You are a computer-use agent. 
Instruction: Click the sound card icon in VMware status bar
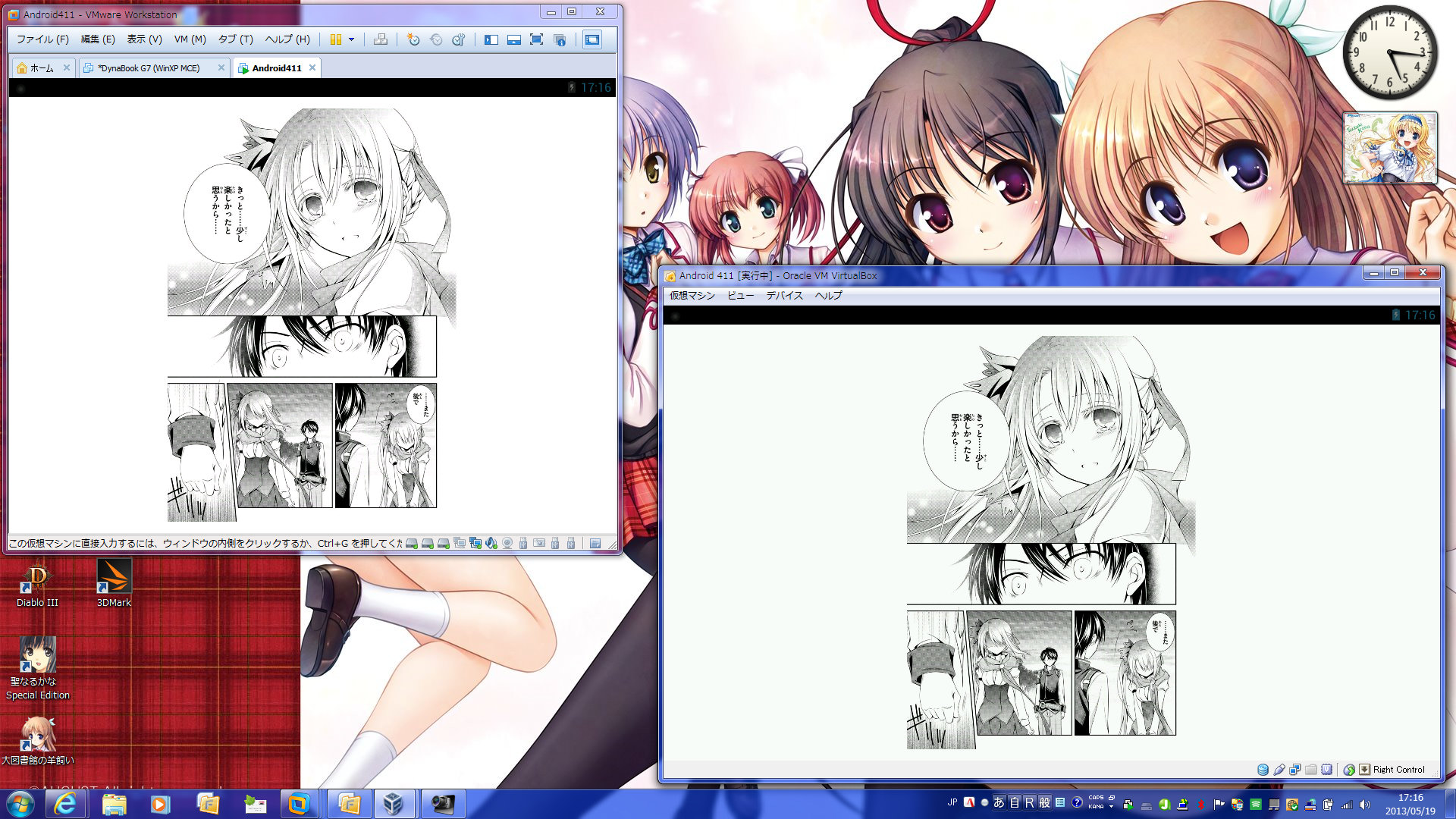point(491,543)
